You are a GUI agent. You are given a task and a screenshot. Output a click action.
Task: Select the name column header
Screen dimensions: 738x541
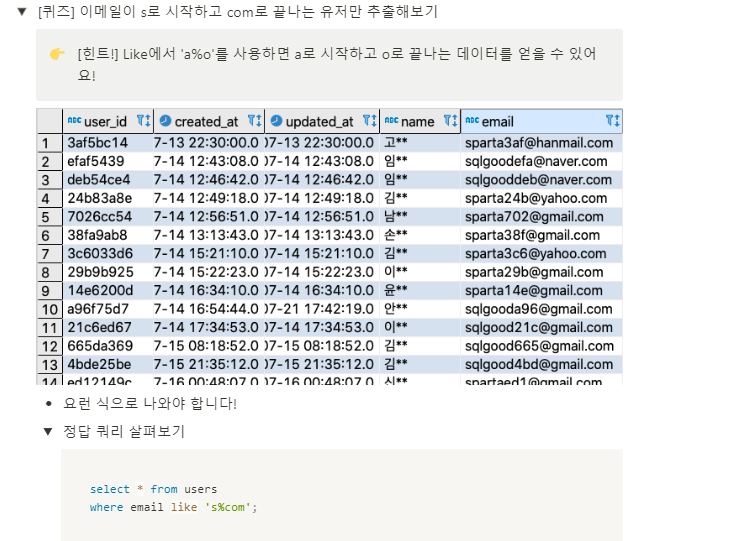(x=420, y=121)
